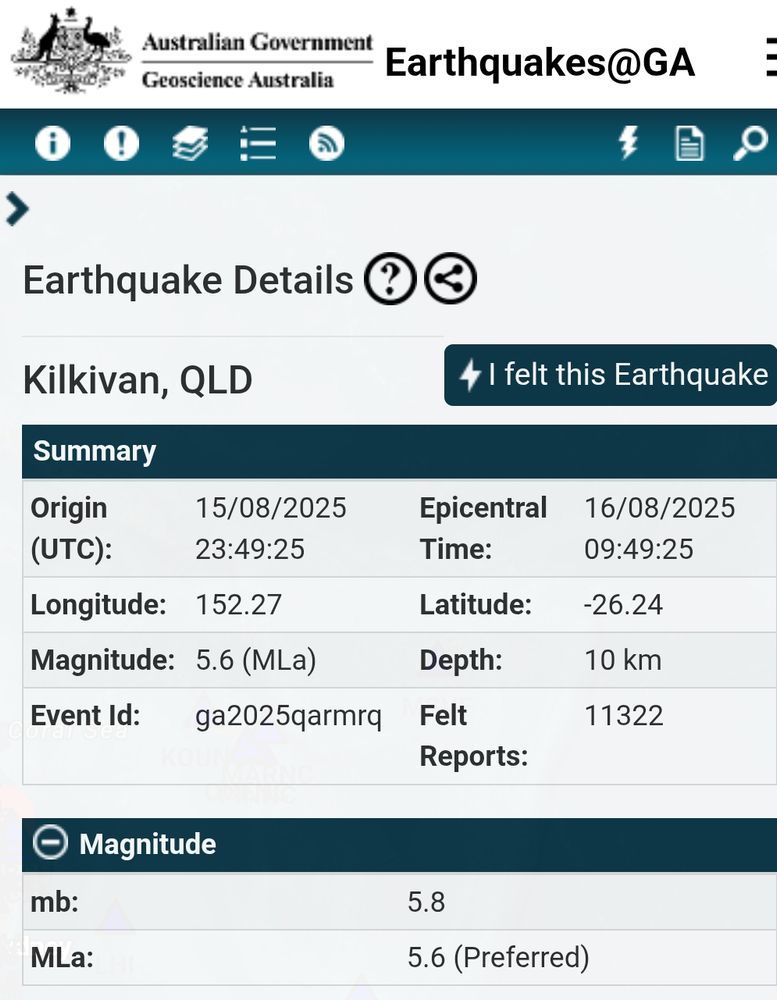Click I felt this Earthquake button
Screen dimensions: 777x1000
point(610,375)
